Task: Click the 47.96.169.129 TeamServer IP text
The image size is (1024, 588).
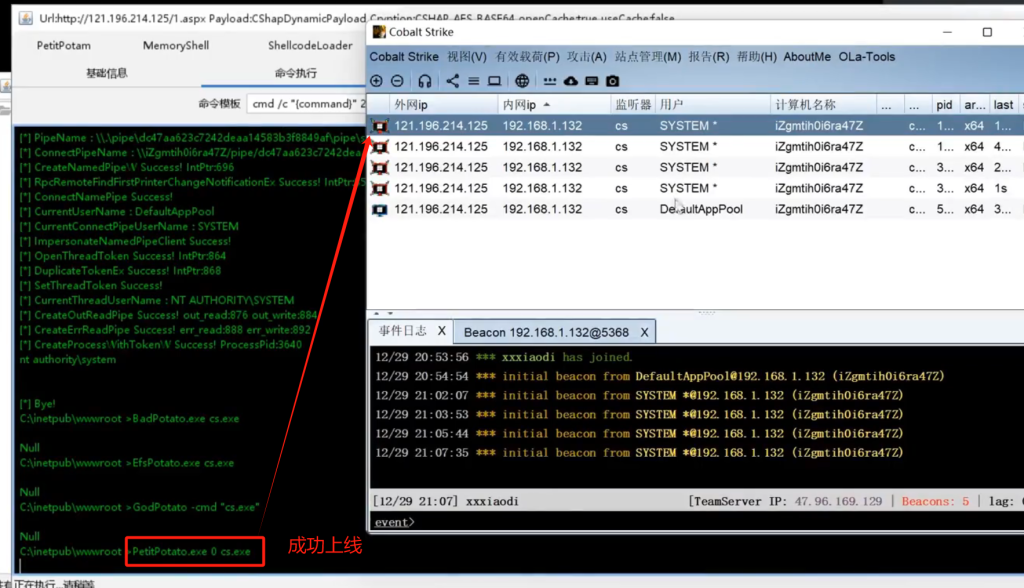Action: [x=838, y=502]
